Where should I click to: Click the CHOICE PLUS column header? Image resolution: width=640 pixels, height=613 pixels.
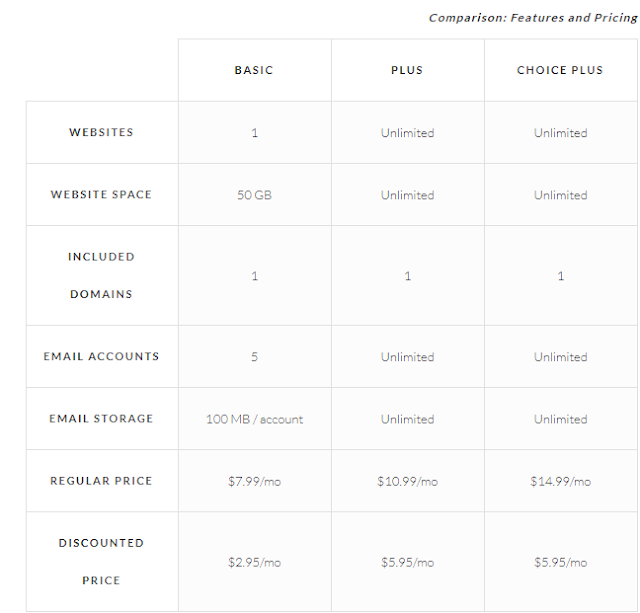tap(560, 70)
